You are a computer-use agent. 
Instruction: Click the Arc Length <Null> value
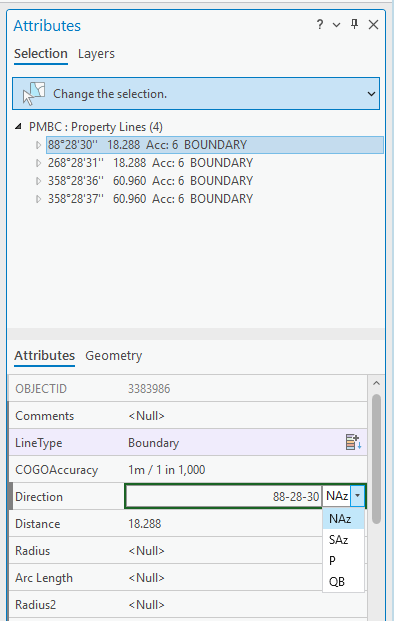pos(146,578)
